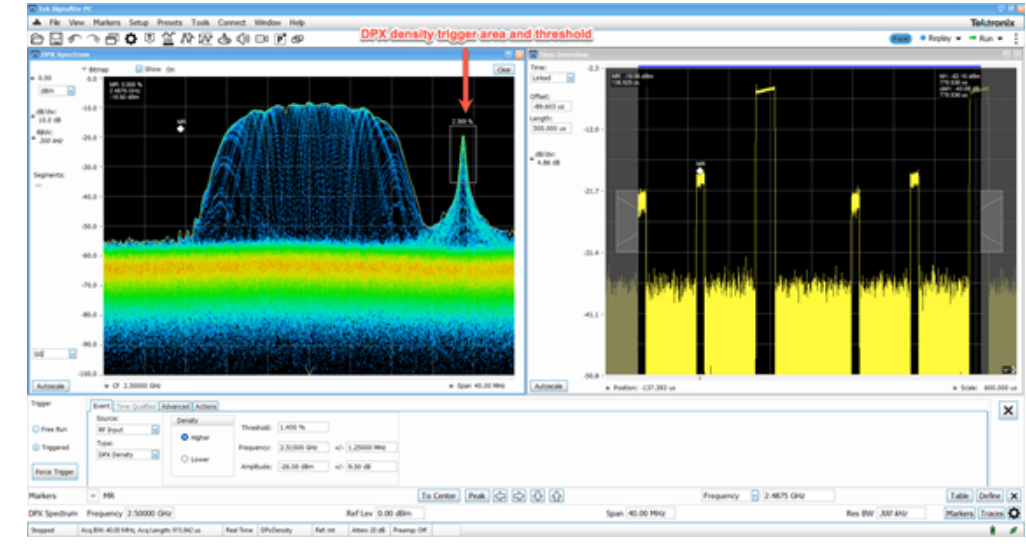Click the undo arrow toolbar icon
The image size is (1026, 548).
pos(75,39)
